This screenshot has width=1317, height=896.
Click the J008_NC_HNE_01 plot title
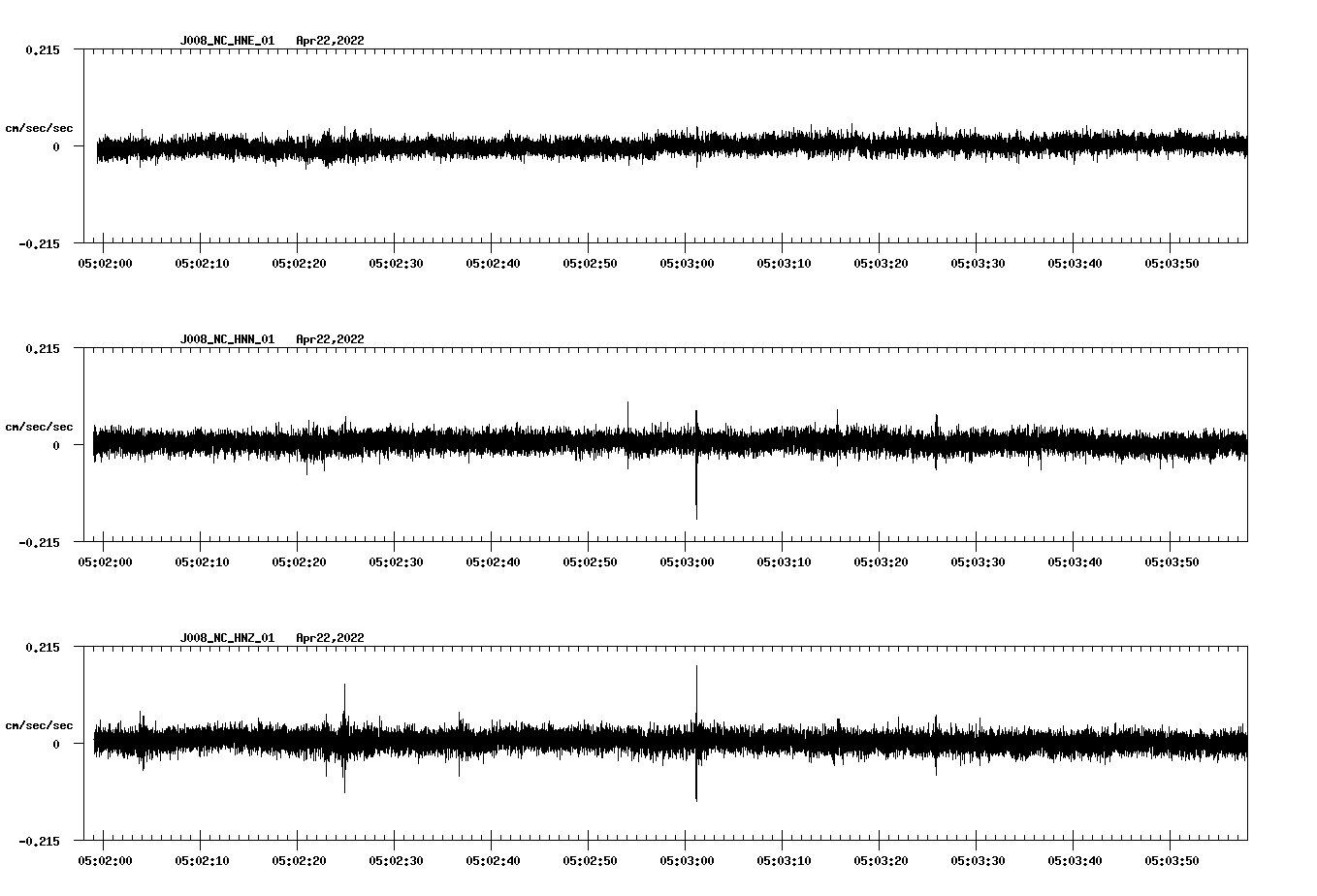coord(227,41)
